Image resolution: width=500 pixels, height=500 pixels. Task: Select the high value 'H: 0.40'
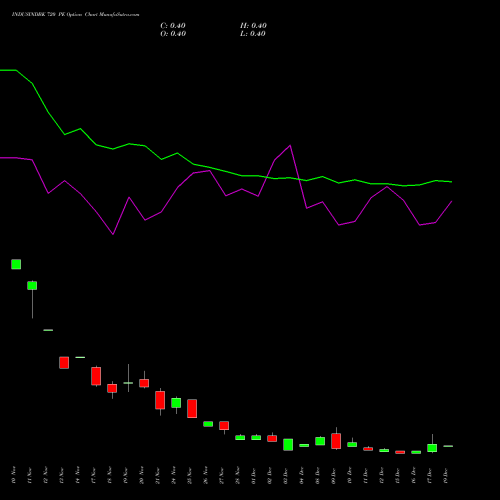[x=253, y=26]
